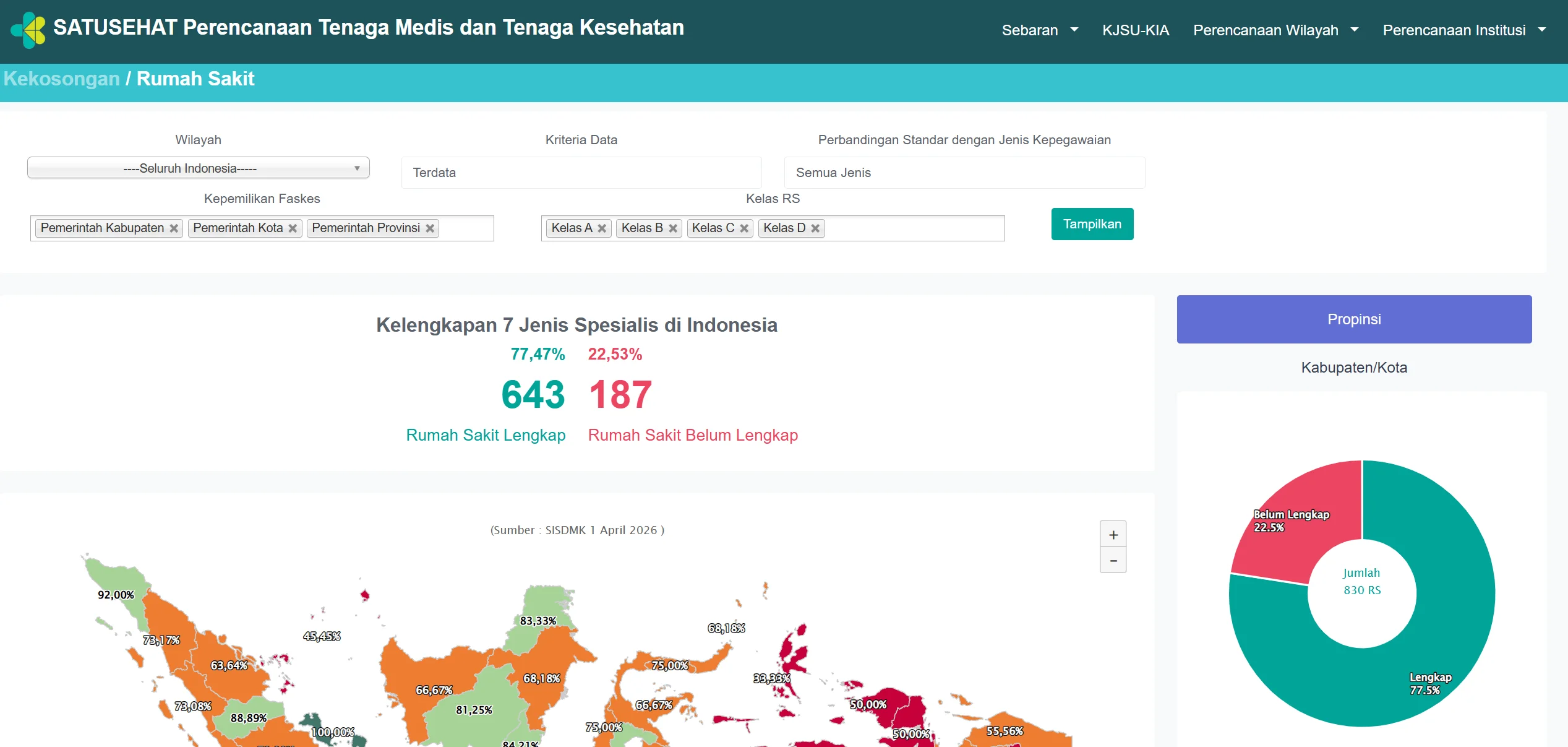This screenshot has height=747, width=1568.
Task: Zoom in on the map
Action: pos(1113,535)
